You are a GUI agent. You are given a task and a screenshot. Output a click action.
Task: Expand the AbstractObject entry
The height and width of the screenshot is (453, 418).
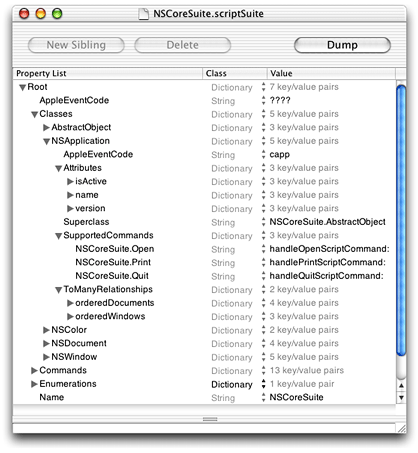(x=46, y=127)
